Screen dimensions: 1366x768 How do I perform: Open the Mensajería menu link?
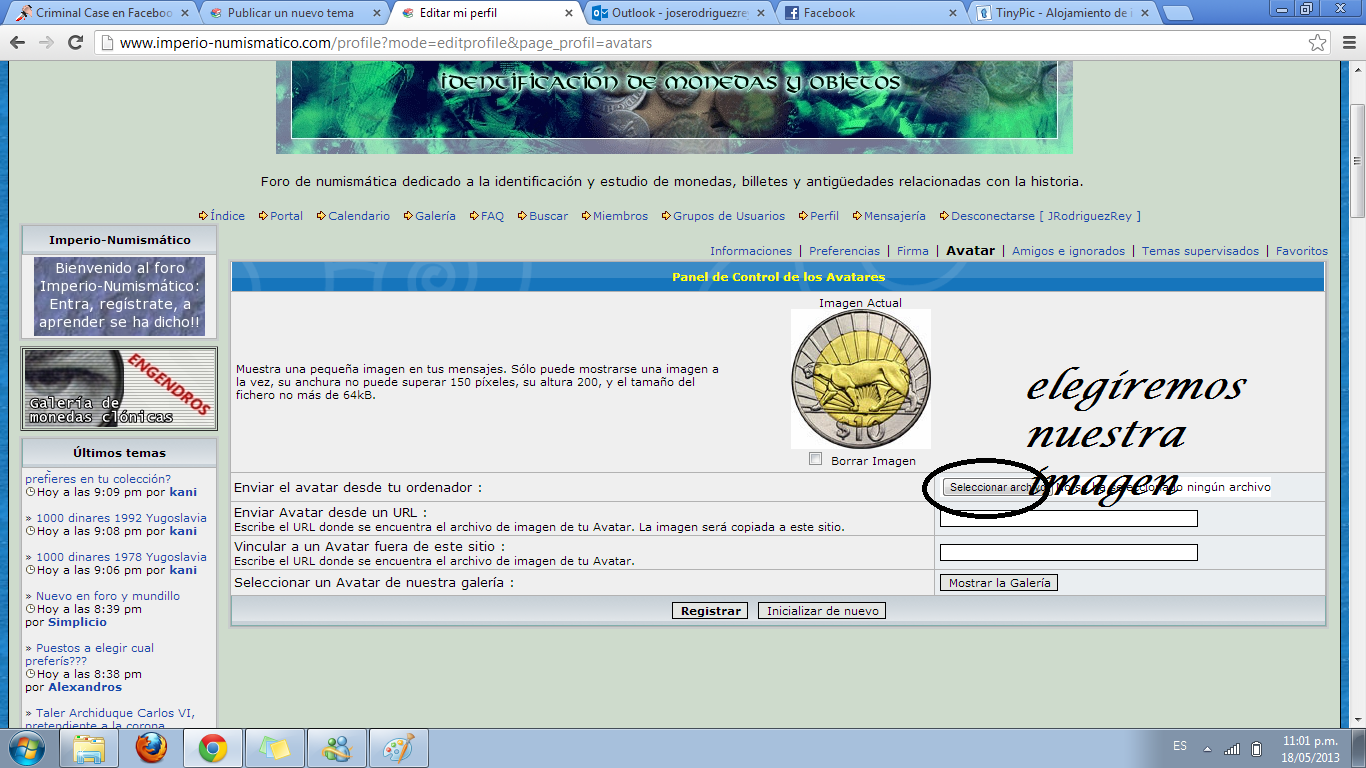(895, 216)
